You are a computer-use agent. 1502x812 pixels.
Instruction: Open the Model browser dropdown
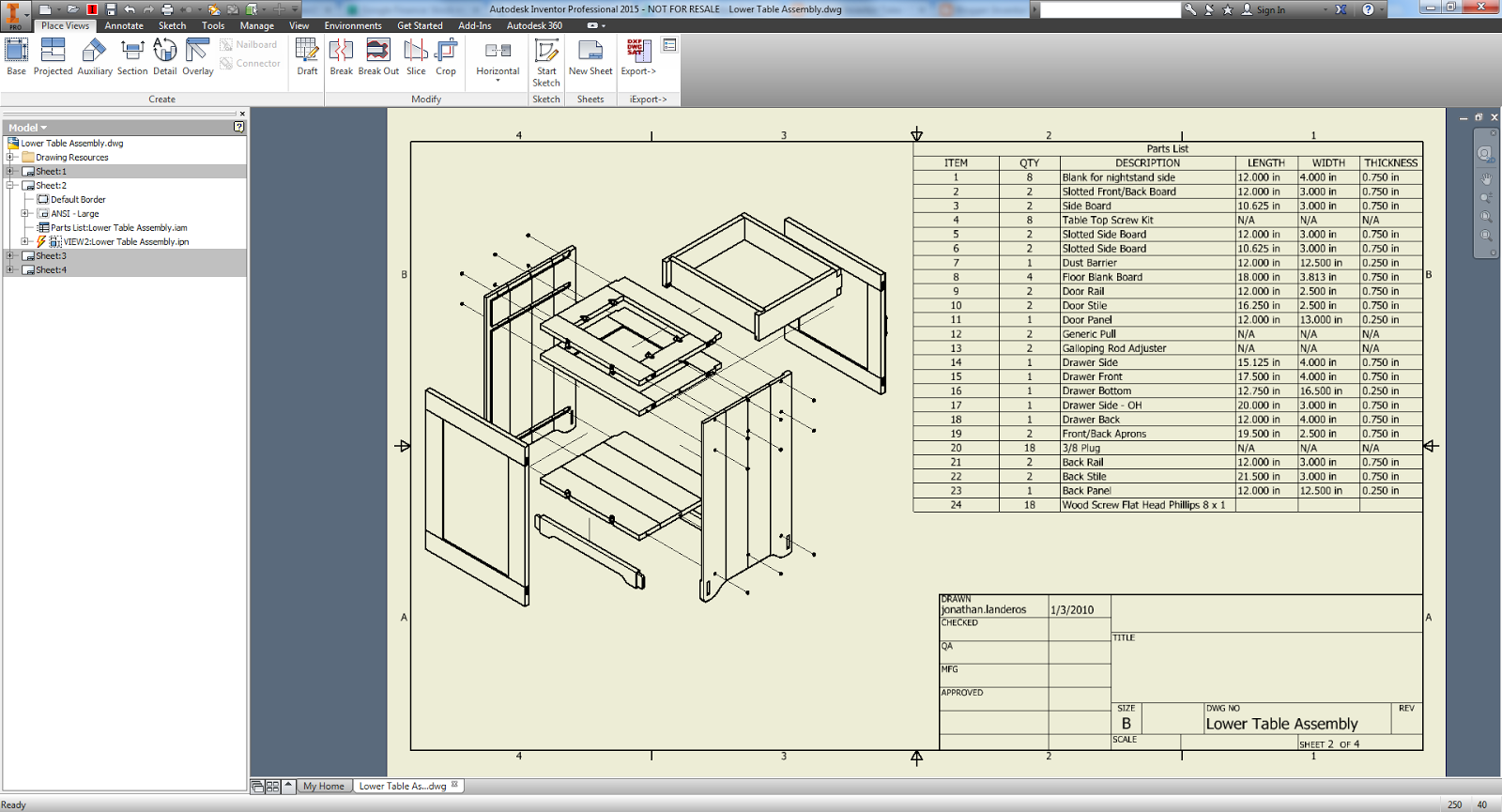[27, 128]
